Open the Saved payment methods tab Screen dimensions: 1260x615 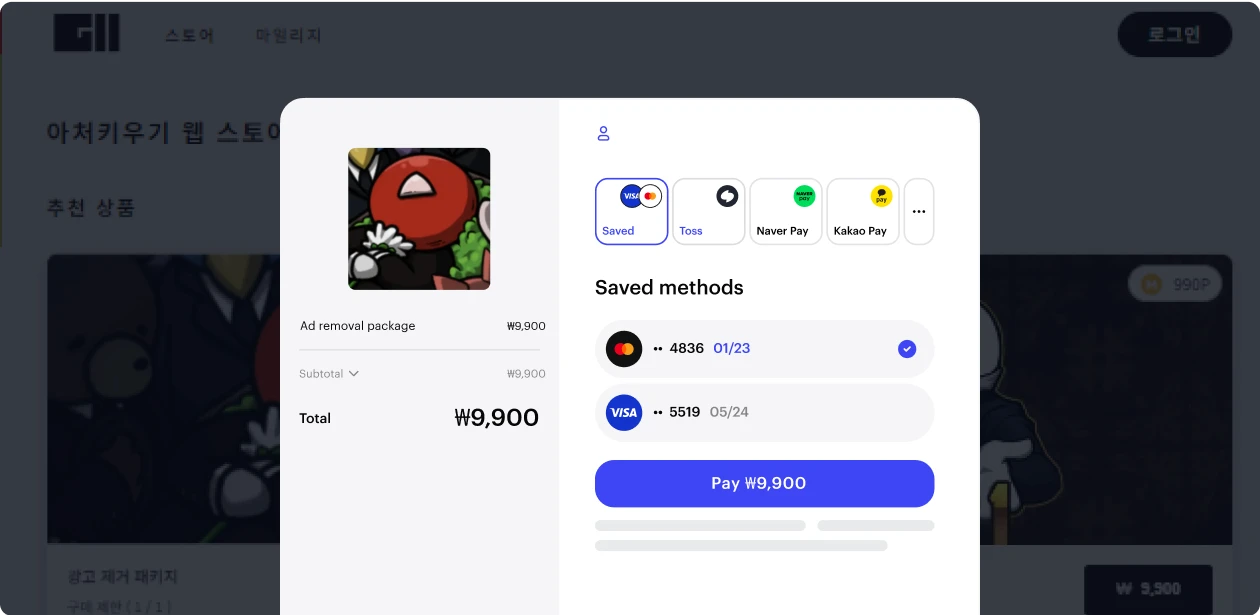(631, 212)
